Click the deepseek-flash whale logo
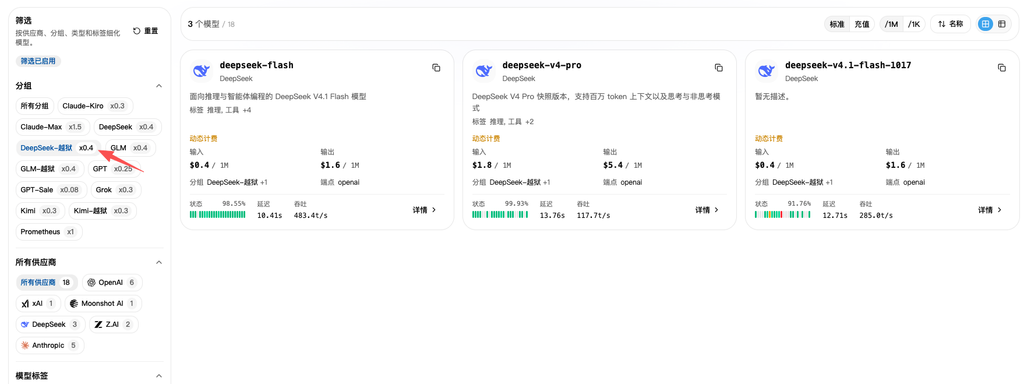Screen dimensions: 1024x384 tap(201, 71)
